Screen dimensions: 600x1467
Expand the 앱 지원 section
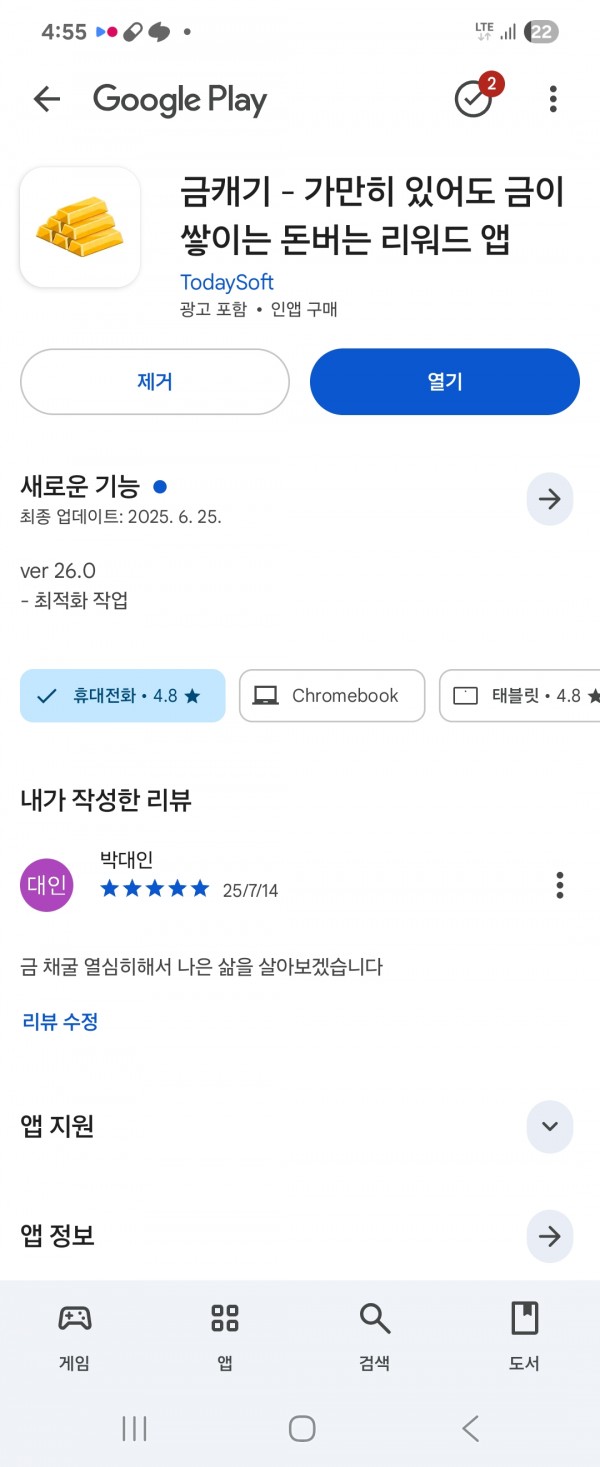(x=550, y=1126)
